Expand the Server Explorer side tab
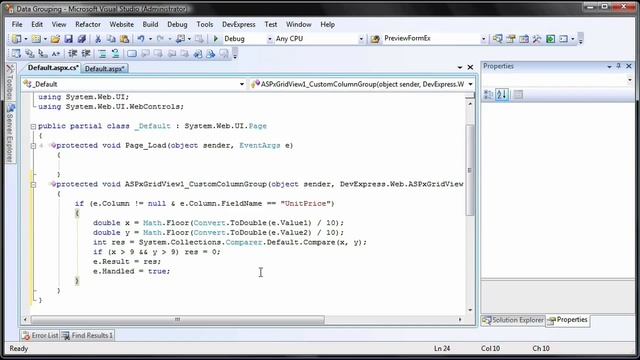 [10, 133]
